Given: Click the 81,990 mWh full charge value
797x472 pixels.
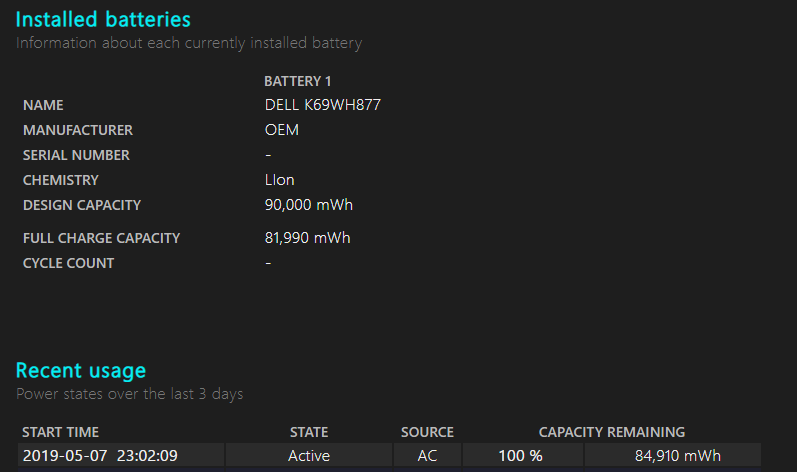Looking at the screenshot, I should click(x=308, y=238).
